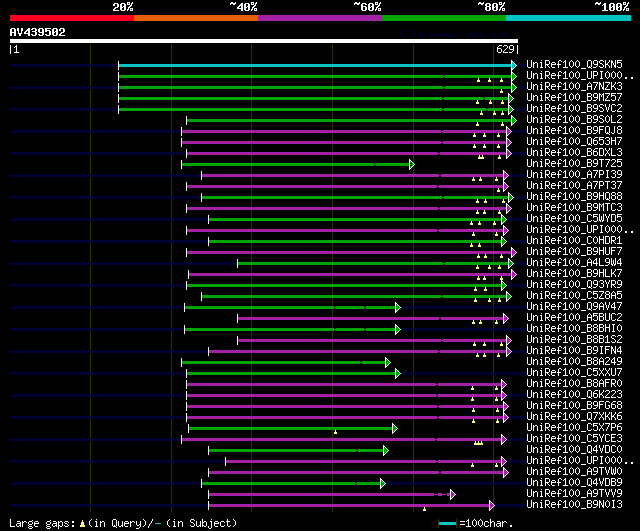The image size is (640, 531).
Task: Click the purple arrowhead ending the A9TVV9 alignment
Action: pos(453,495)
